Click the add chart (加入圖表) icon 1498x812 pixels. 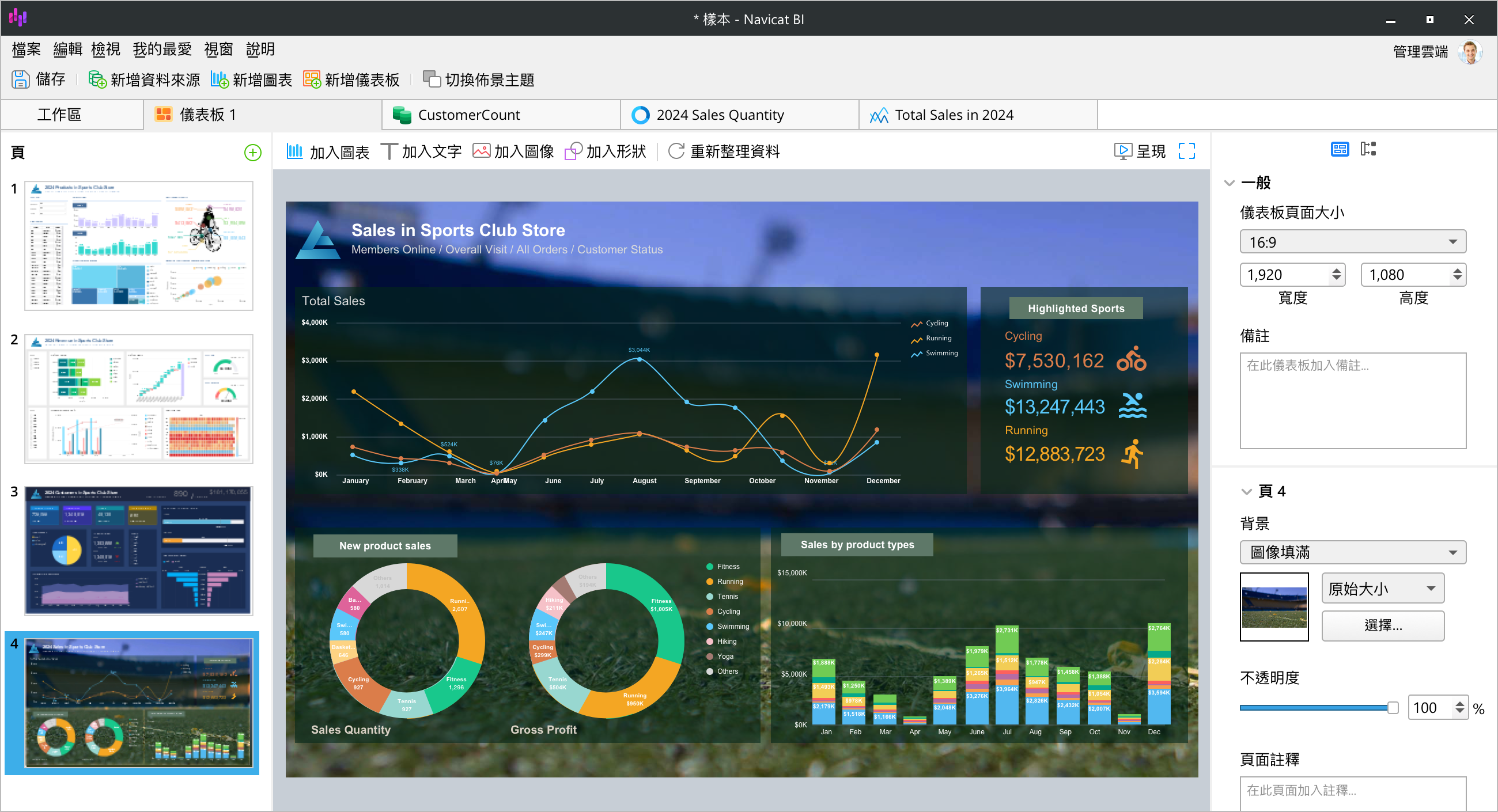click(x=295, y=151)
